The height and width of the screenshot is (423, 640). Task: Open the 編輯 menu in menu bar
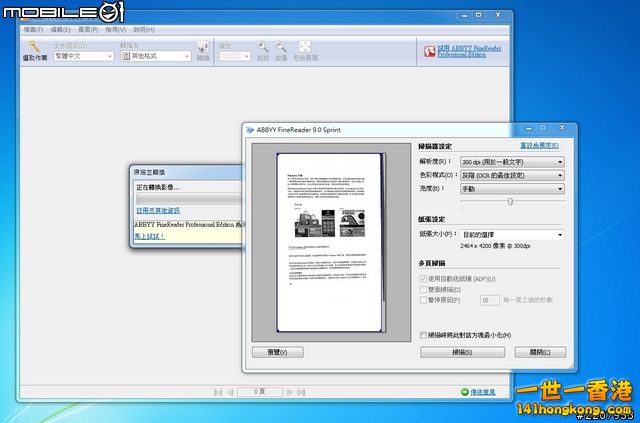pos(59,30)
